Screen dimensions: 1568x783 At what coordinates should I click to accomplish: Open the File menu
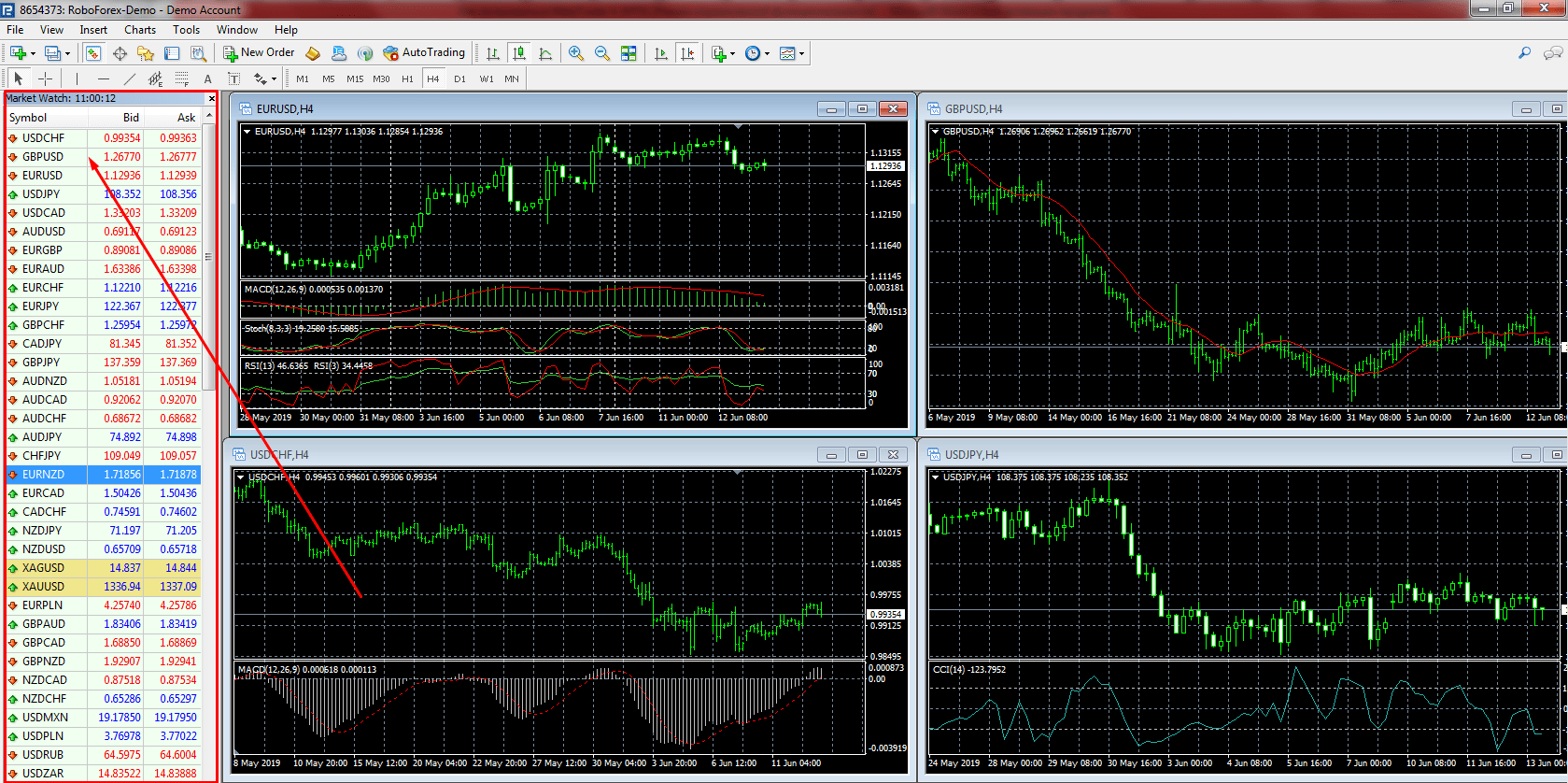(15, 30)
